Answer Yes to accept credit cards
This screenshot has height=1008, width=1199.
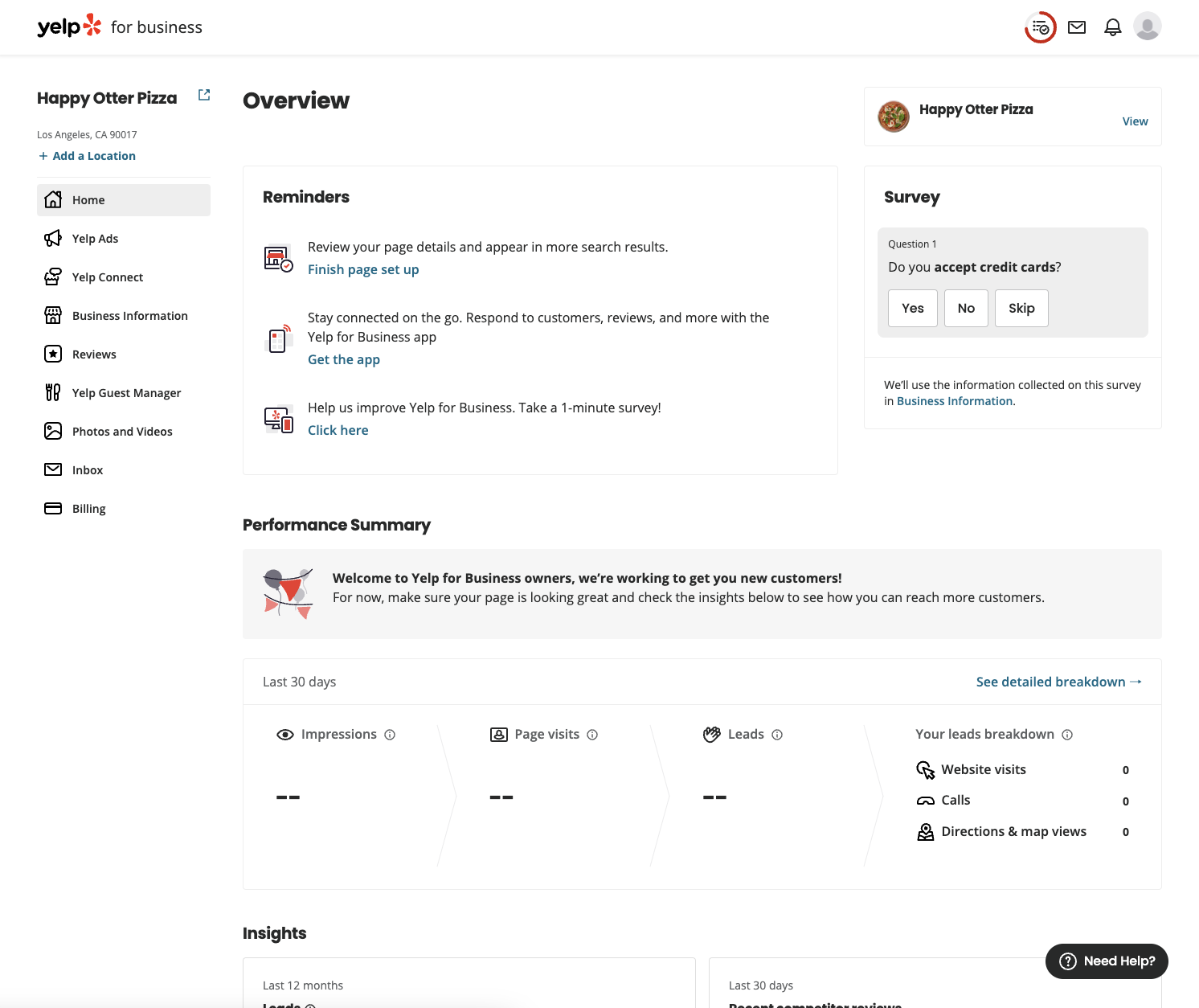pyautogui.click(x=913, y=308)
